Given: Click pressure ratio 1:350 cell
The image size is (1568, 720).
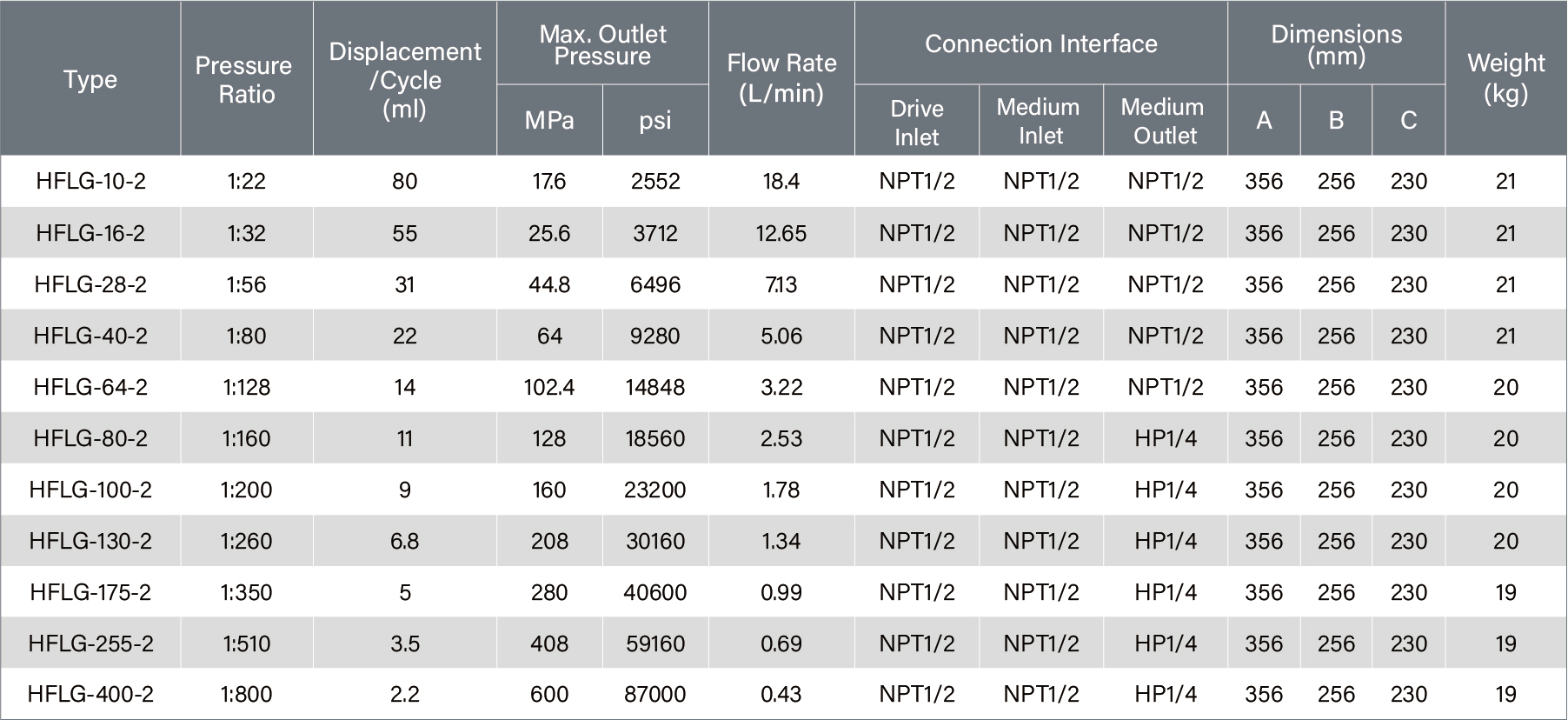Looking at the screenshot, I should point(246,592).
